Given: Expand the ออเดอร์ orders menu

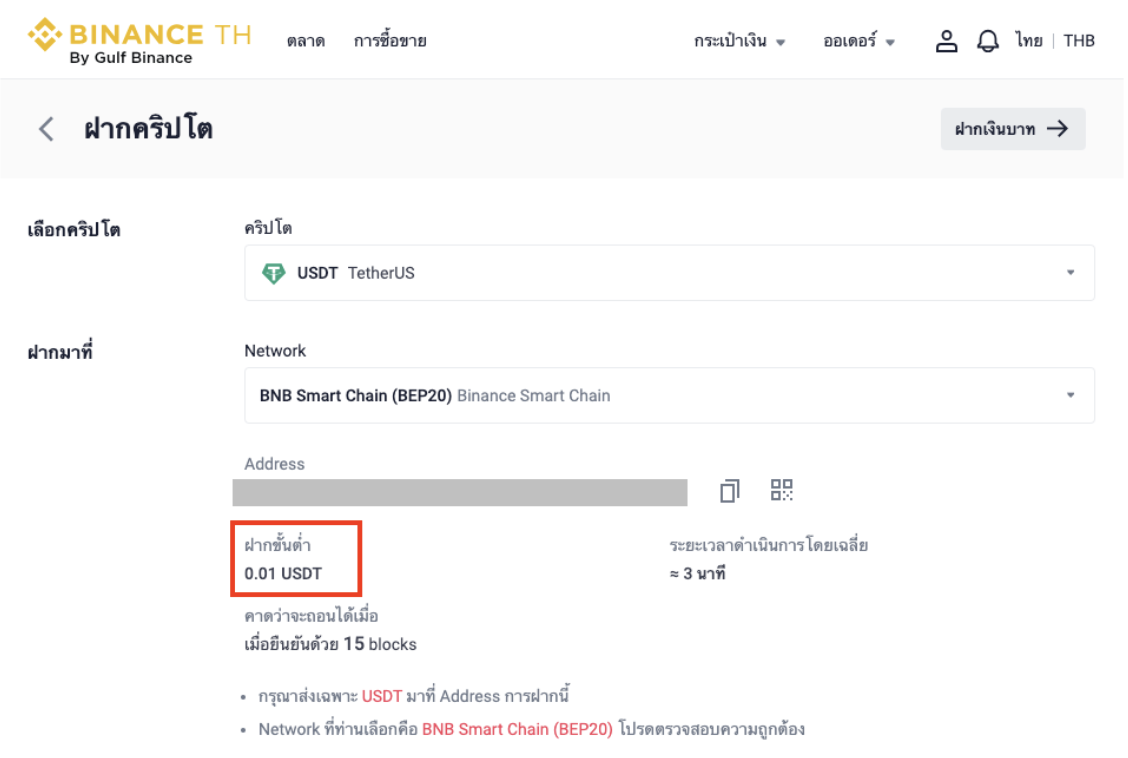Looking at the screenshot, I should (x=858, y=41).
